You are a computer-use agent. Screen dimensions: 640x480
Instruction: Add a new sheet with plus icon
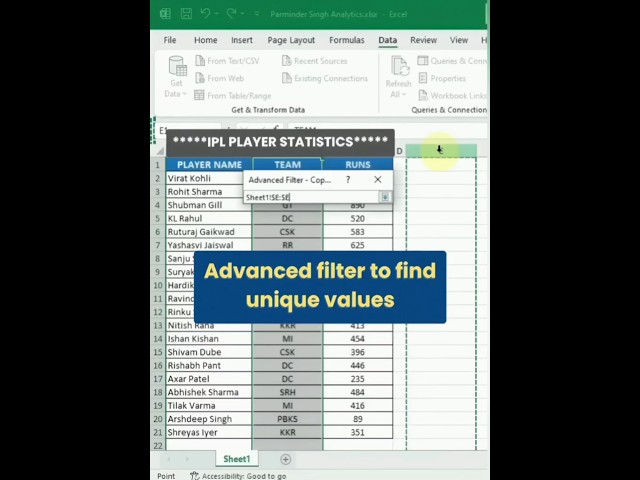[286, 460]
